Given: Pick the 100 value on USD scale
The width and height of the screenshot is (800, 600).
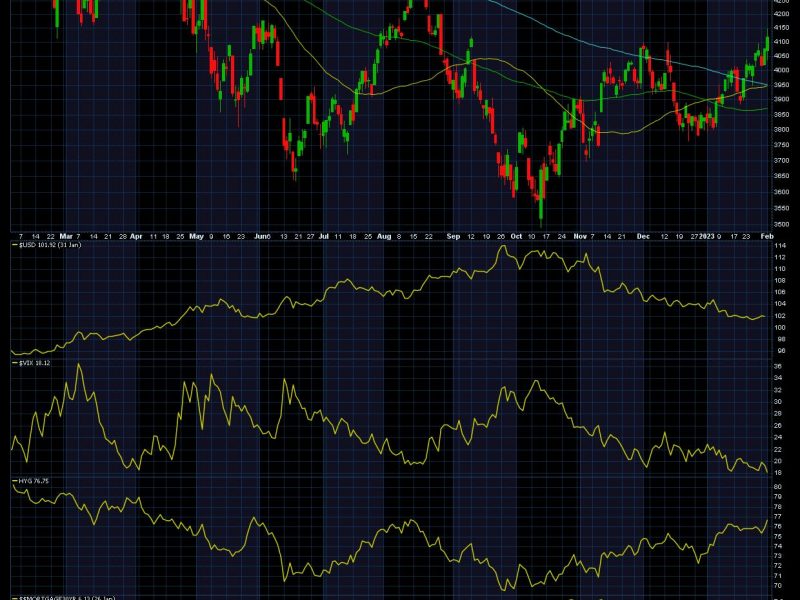Looking at the screenshot, I should pyautogui.click(x=780, y=328).
